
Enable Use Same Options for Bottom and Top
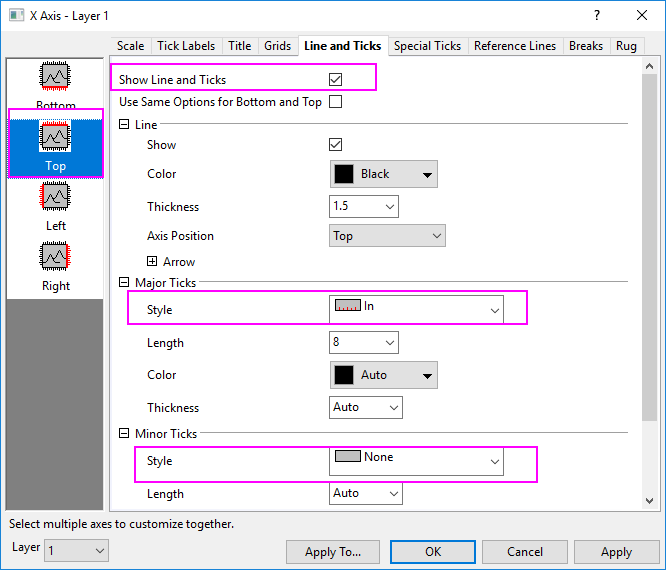(x=336, y=101)
